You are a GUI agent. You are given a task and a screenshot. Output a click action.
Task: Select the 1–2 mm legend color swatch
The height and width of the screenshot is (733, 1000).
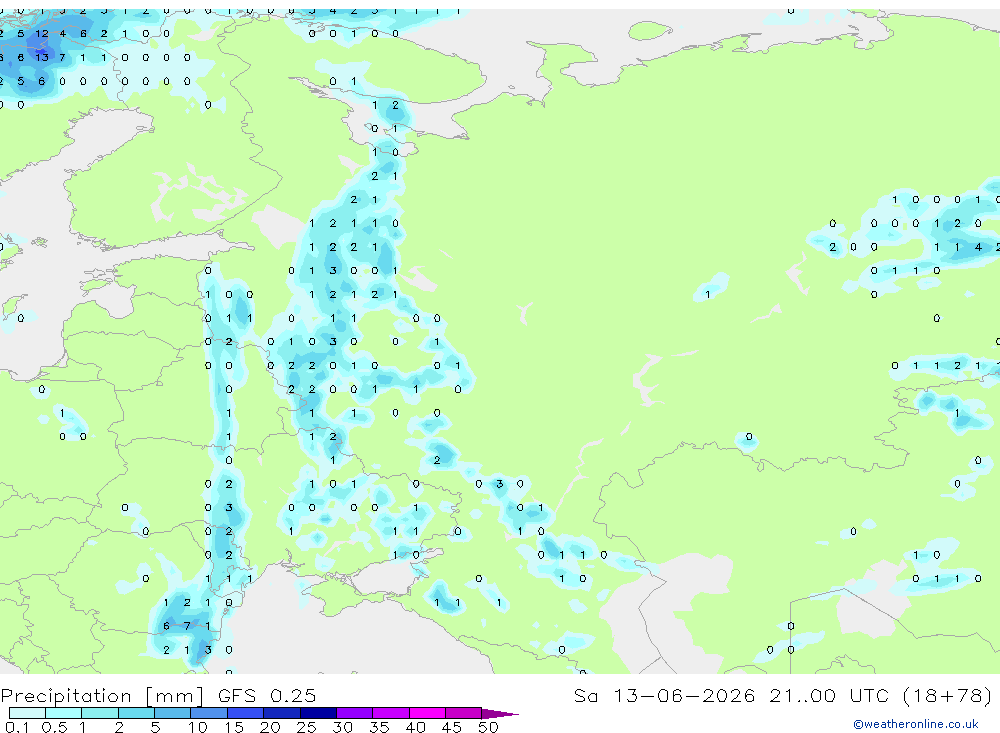point(100,713)
